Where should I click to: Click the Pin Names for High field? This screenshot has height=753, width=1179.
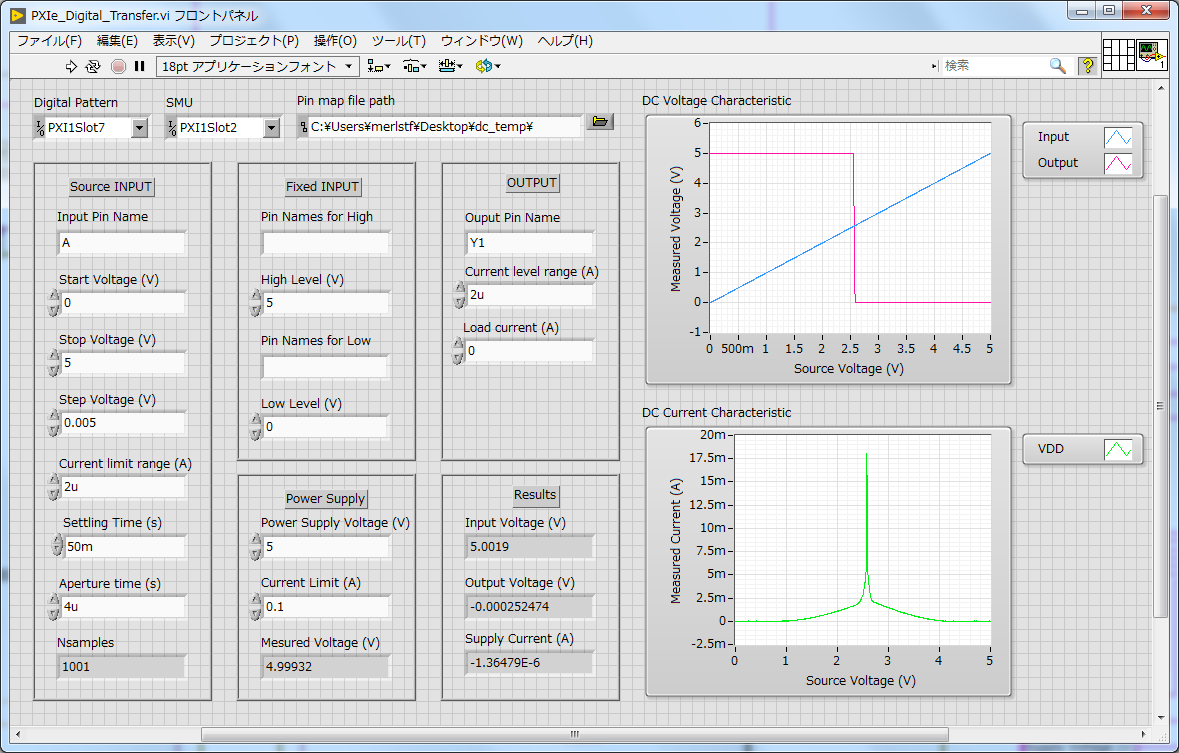click(326, 243)
